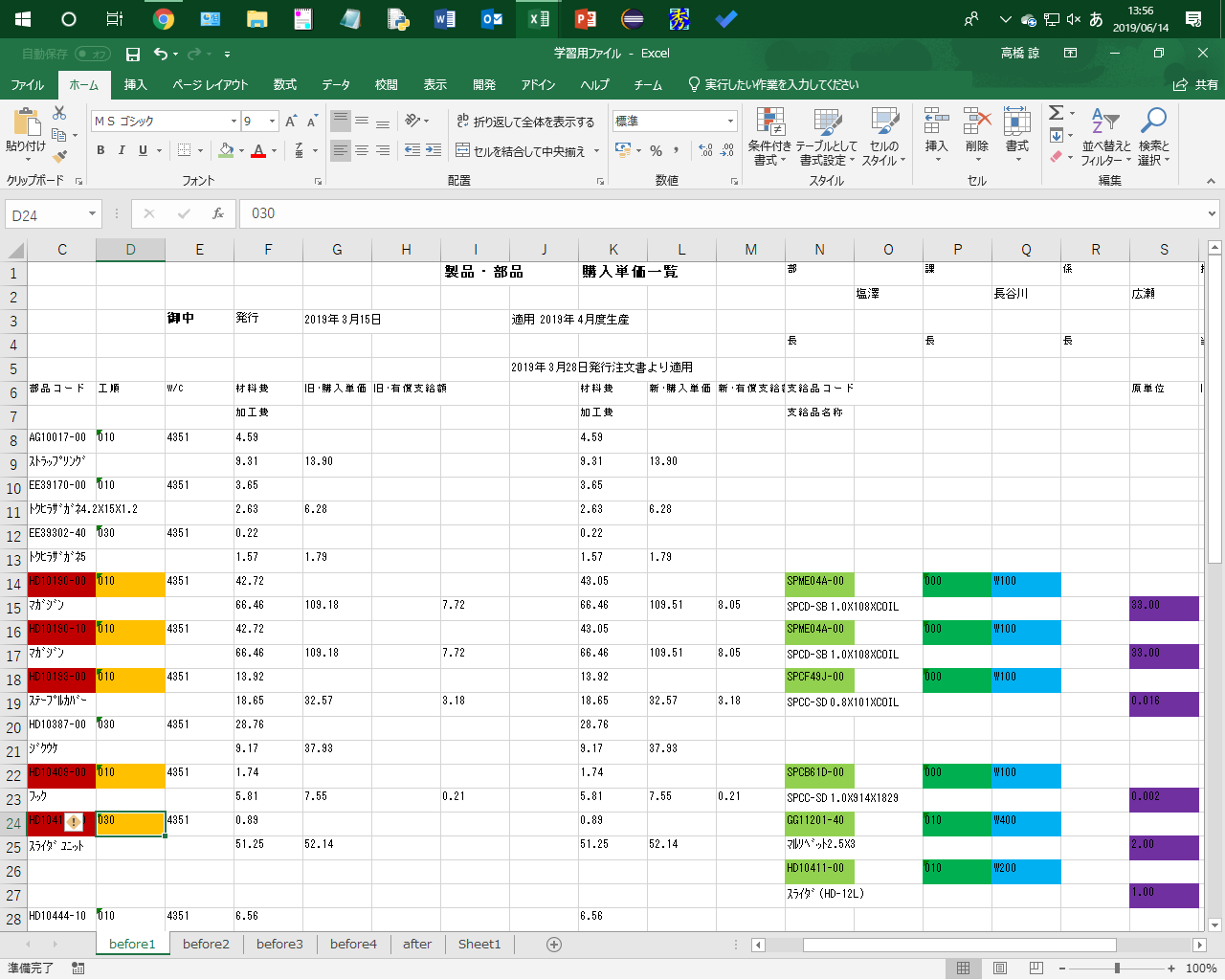Apply center horizontal alignment
Image resolution: width=1225 pixels, height=980 pixels.
tap(362, 151)
